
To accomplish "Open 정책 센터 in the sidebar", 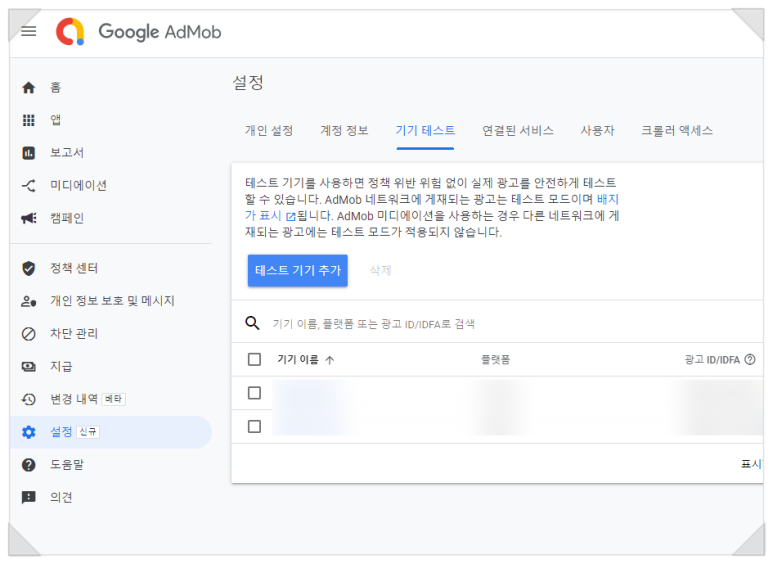I will (x=73, y=268).
